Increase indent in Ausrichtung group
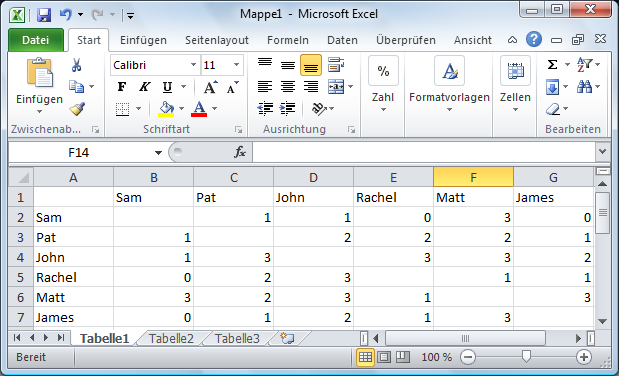 (x=288, y=108)
